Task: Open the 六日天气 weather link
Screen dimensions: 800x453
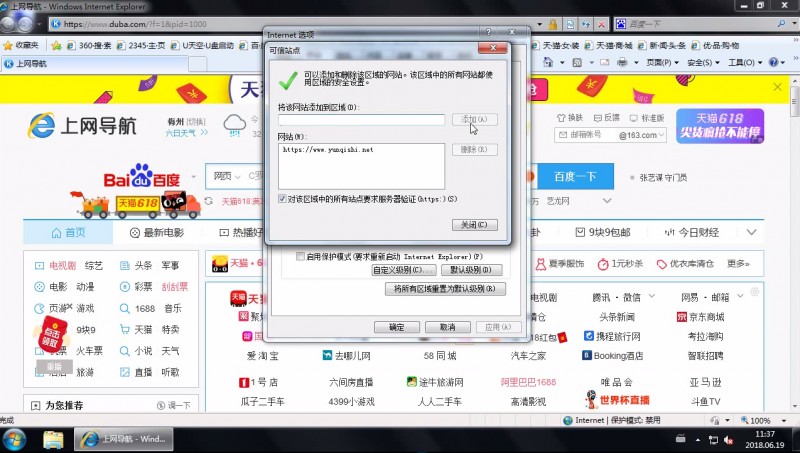Action: pyautogui.click(x=186, y=133)
